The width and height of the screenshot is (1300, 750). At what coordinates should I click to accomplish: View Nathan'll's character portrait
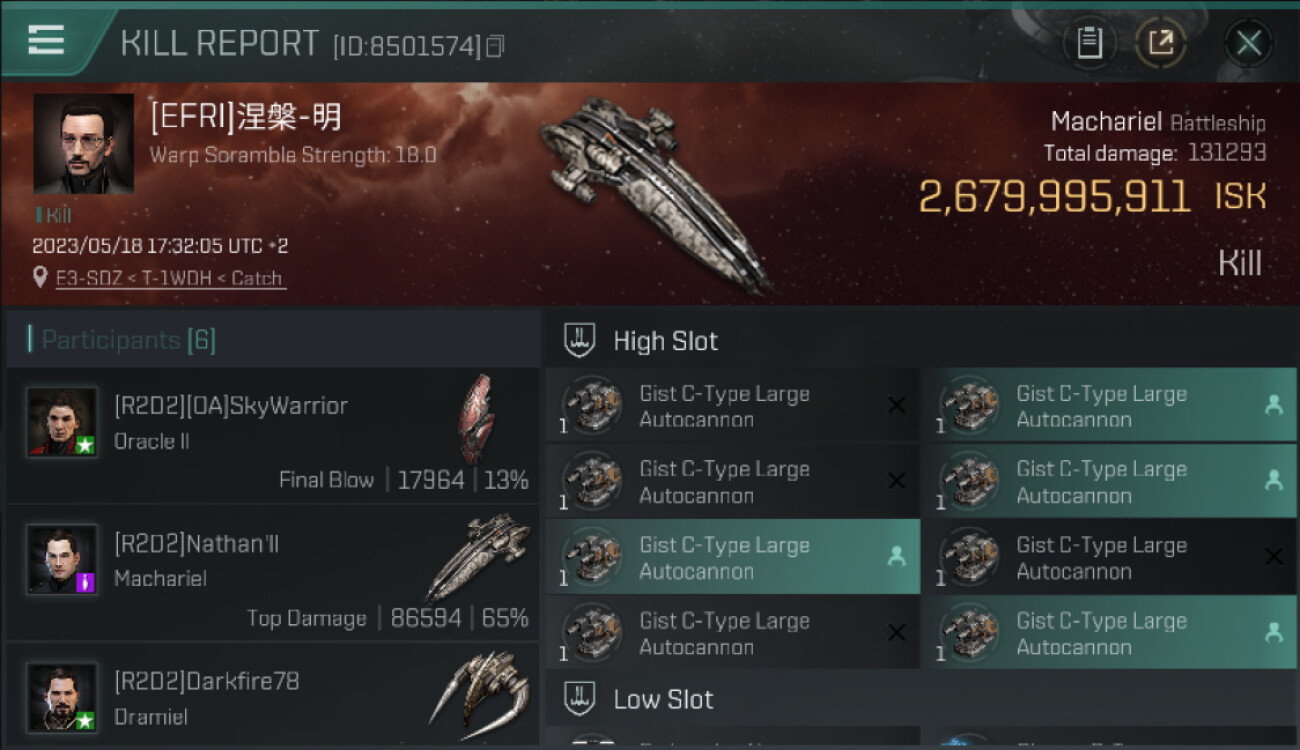point(62,560)
